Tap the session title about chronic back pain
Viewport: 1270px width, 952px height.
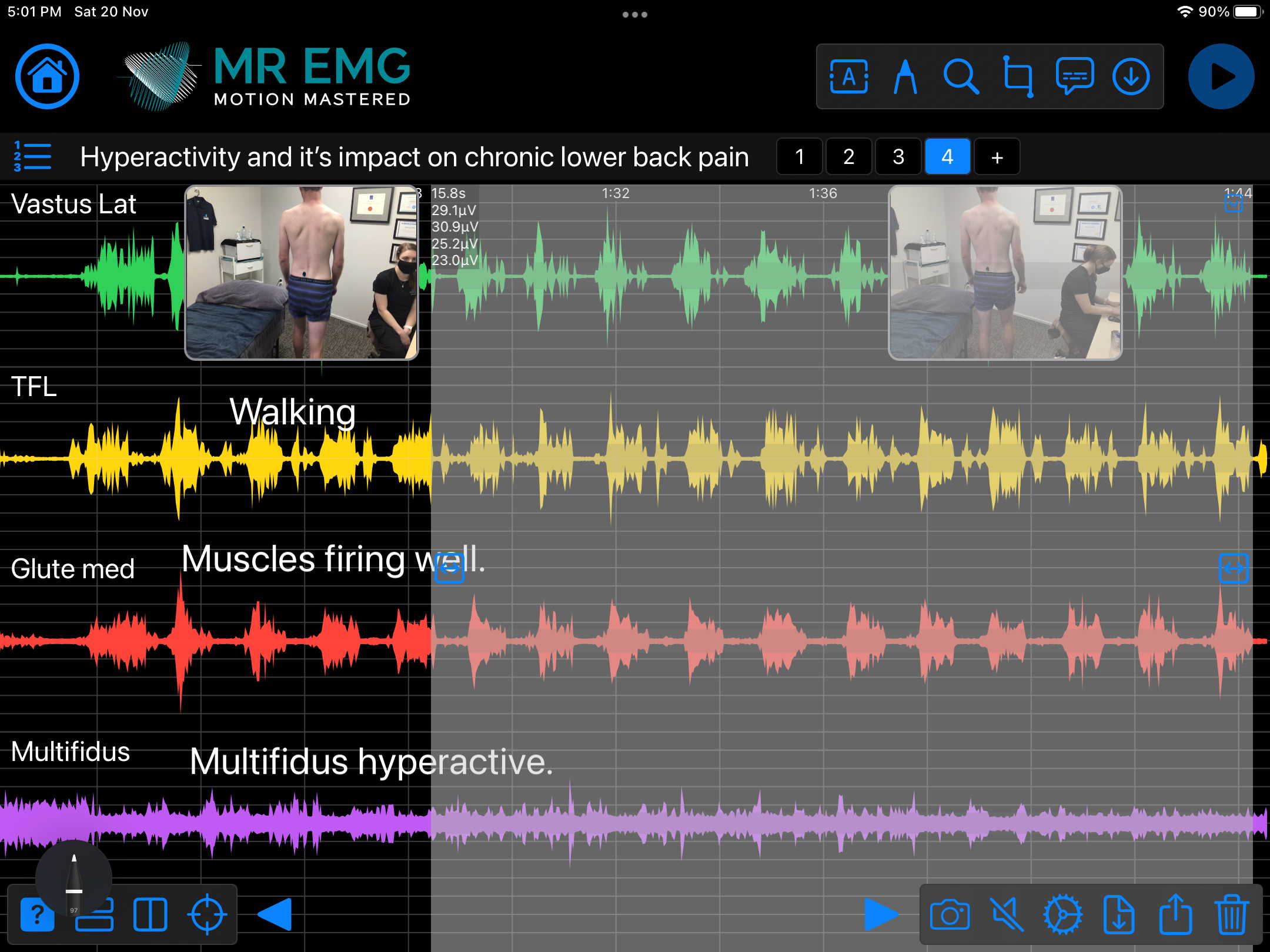pos(414,157)
